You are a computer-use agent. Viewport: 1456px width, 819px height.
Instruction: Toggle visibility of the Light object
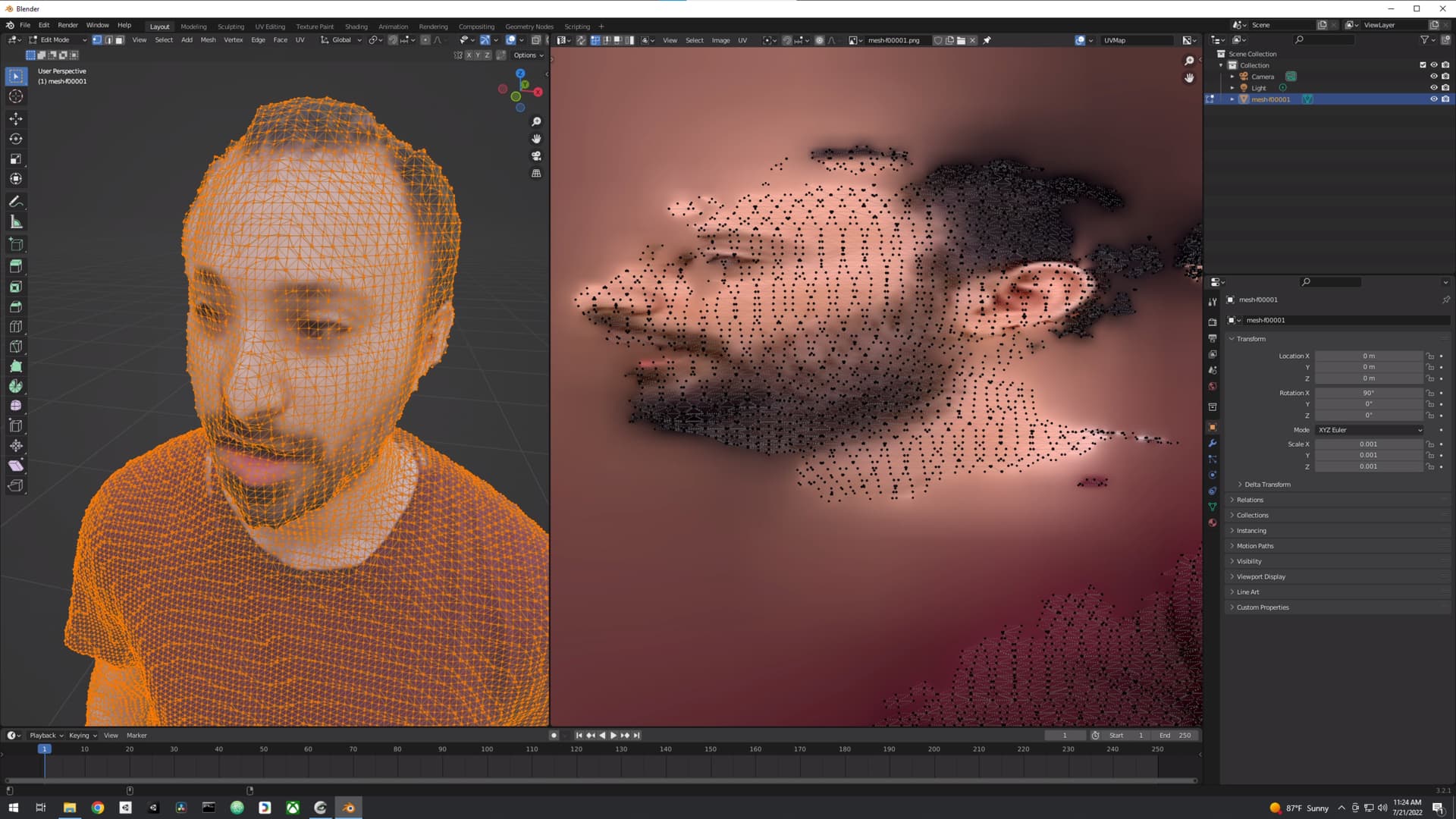(x=1433, y=88)
